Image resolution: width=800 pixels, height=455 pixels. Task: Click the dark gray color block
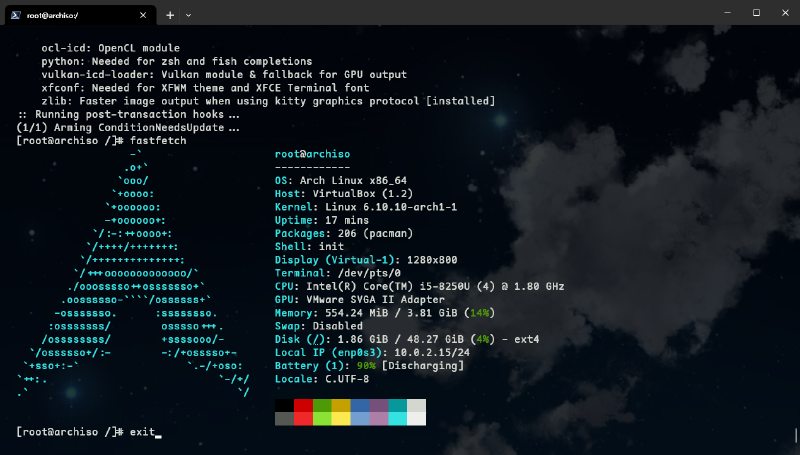pyautogui.click(x=284, y=419)
